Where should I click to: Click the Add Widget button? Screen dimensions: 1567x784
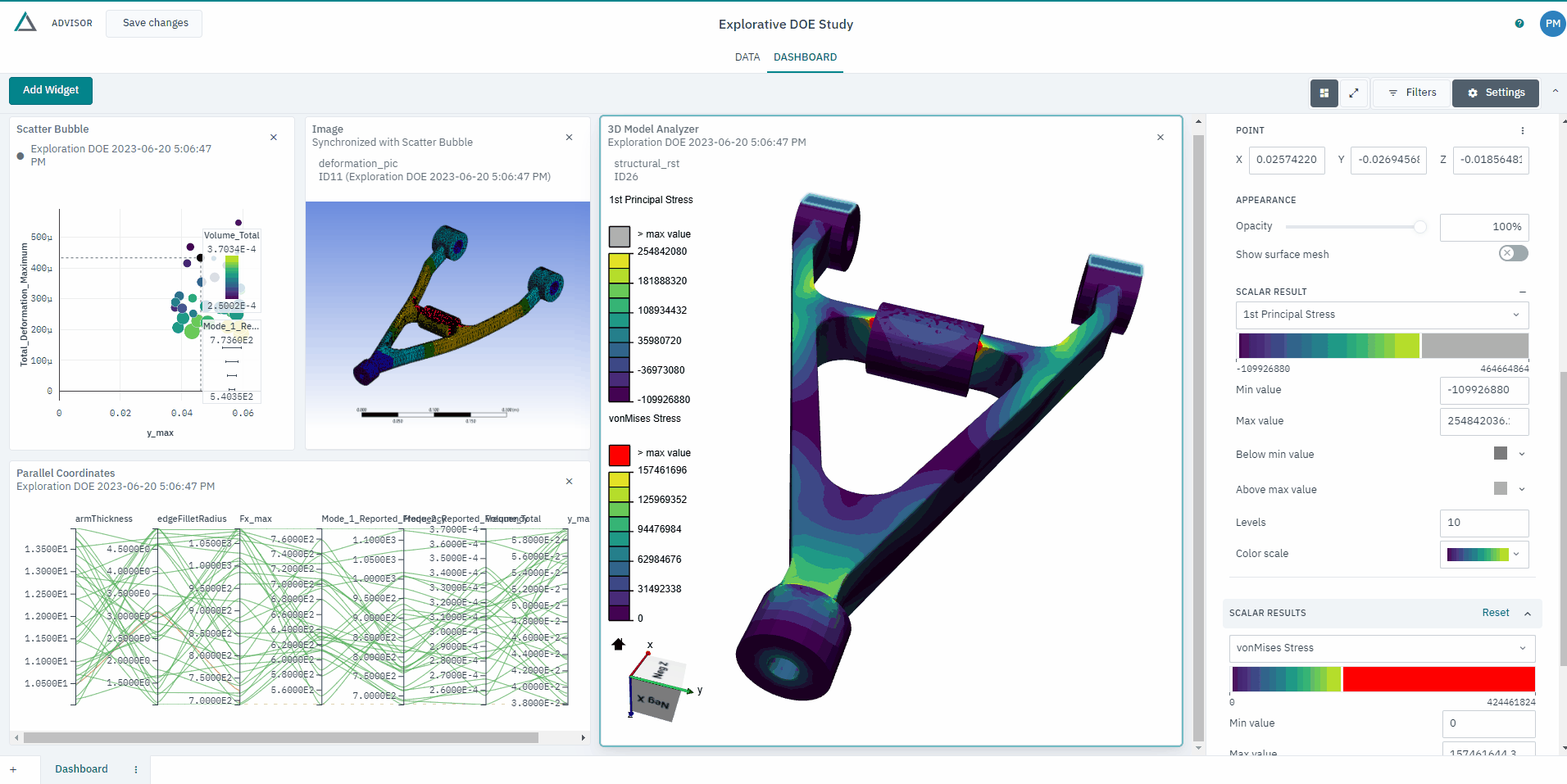51,91
